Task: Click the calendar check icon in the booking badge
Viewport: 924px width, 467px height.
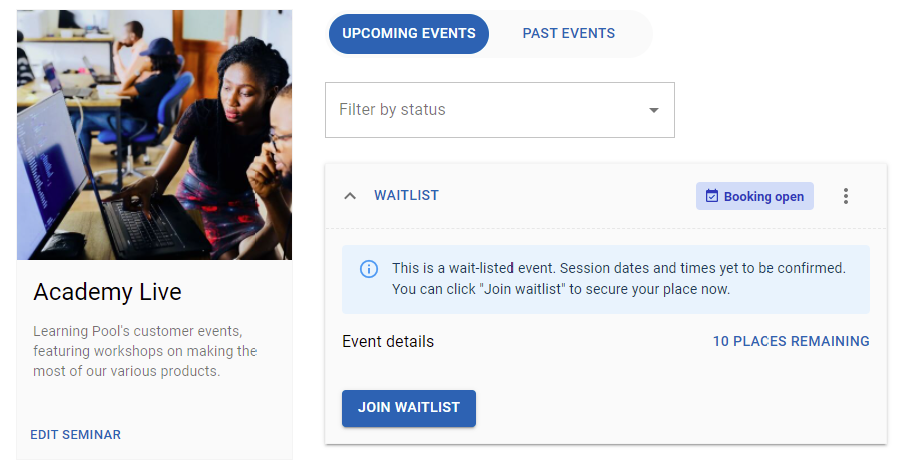Action: coord(712,196)
